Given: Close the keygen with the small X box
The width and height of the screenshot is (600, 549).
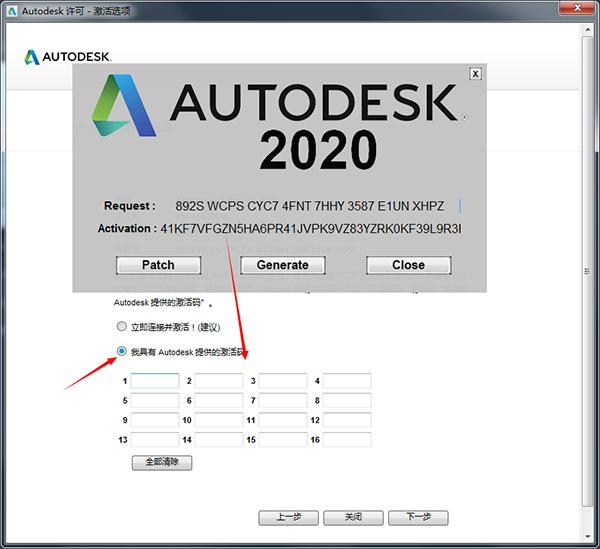Looking at the screenshot, I should pos(475,74).
